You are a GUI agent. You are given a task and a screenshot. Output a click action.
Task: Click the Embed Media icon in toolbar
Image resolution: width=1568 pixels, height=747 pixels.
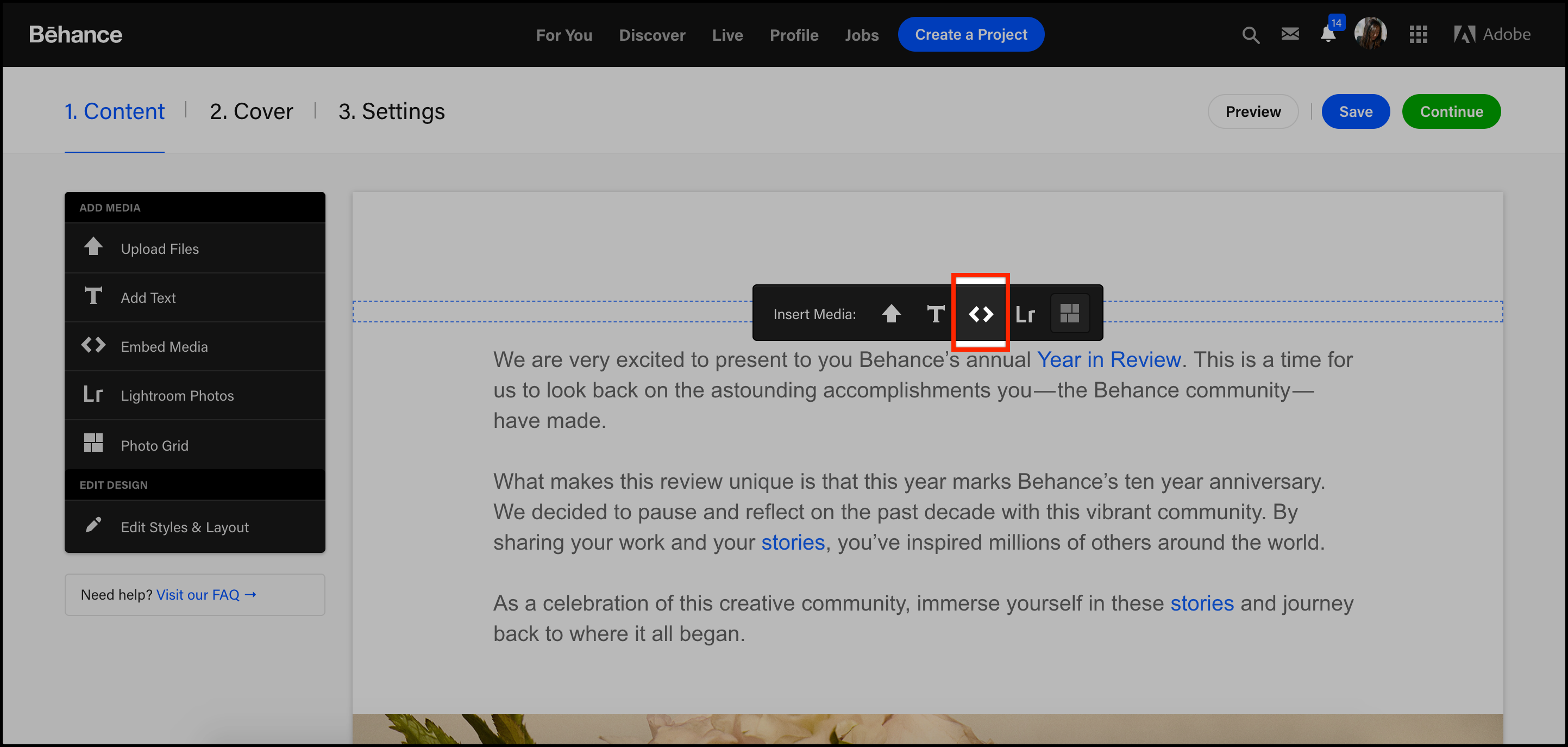point(980,313)
